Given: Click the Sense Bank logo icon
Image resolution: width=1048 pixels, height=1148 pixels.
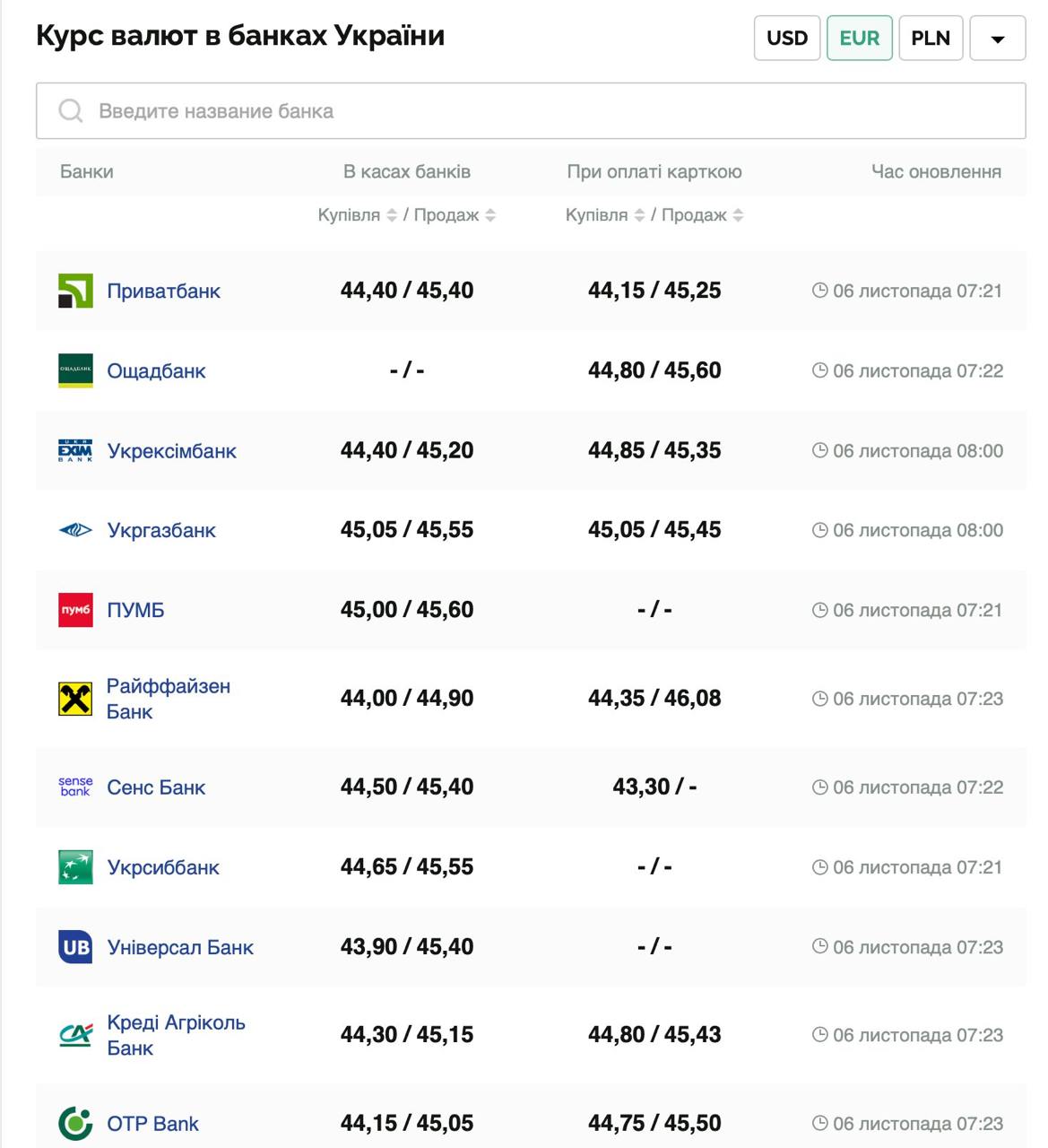Looking at the screenshot, I should [75, 787].
